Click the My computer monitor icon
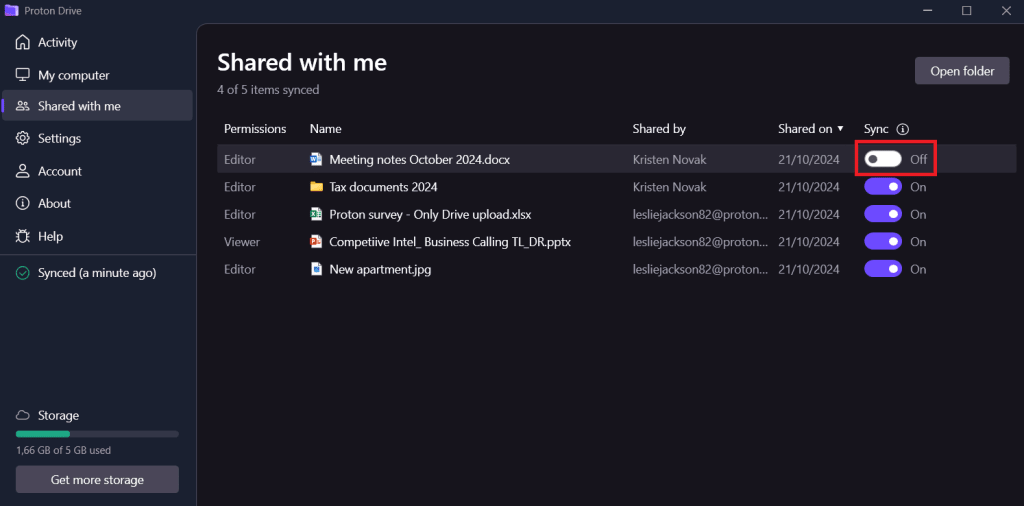 click(23, 75)
